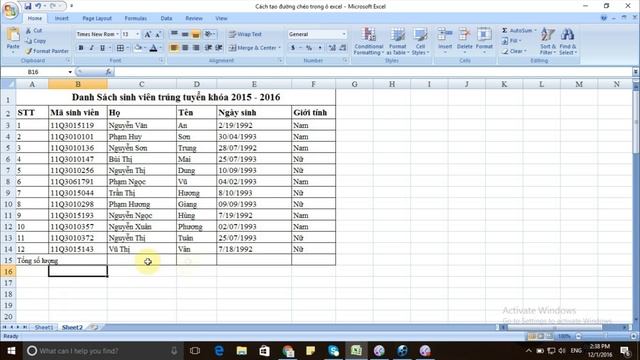Viewport: 640px width, 360px height.
Task: Decrease decimal places
Action: tap(342, 48)
